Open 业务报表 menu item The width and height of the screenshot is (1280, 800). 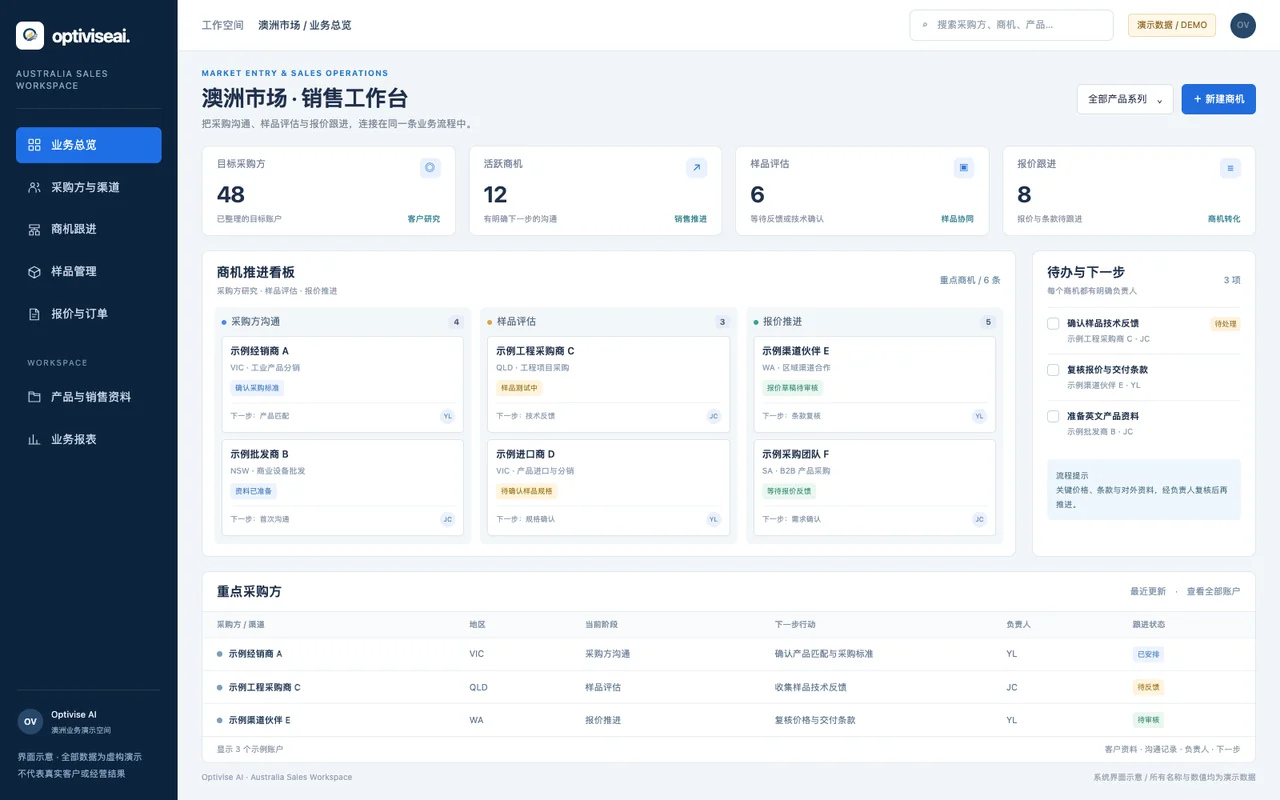(88, 439)
